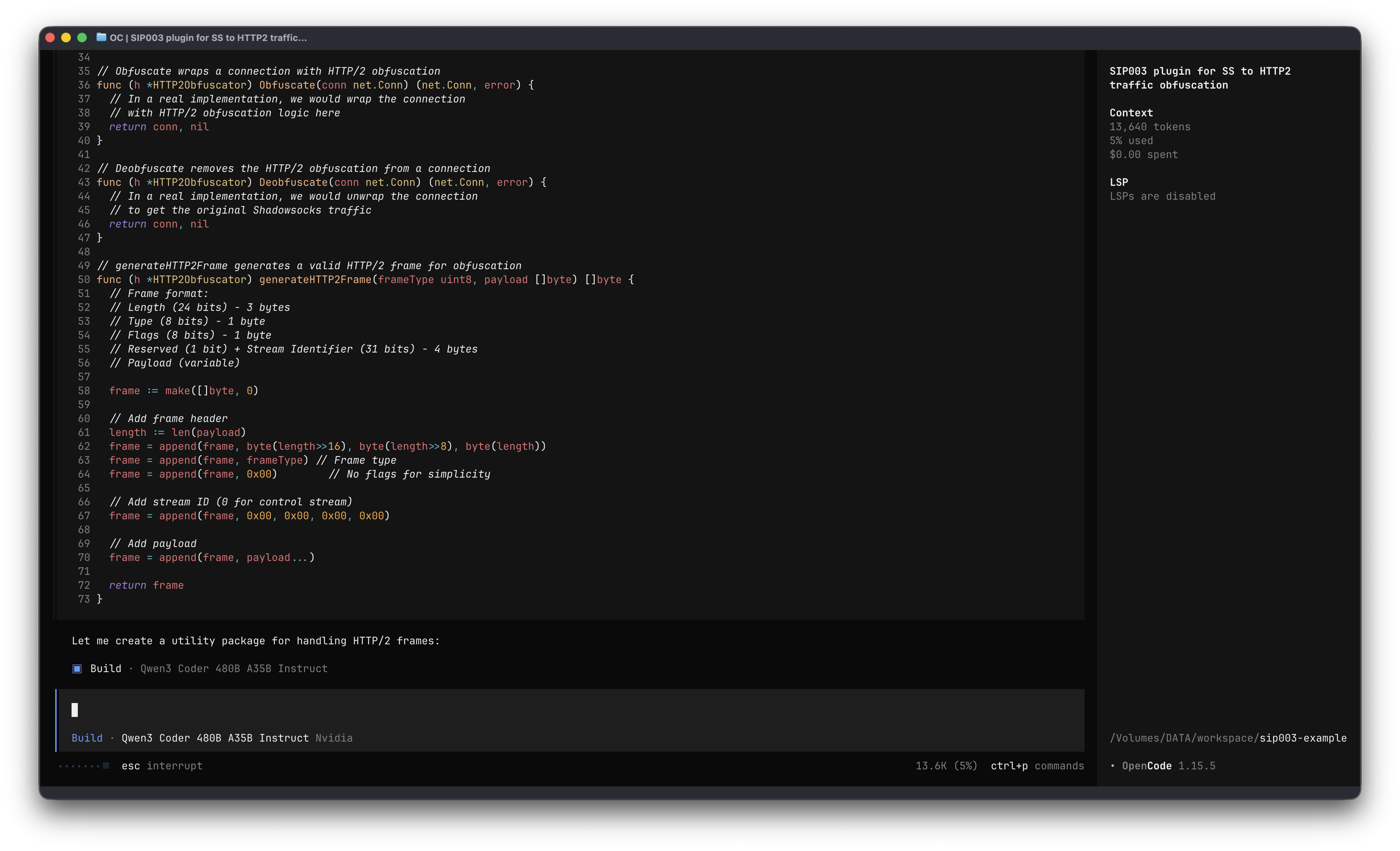
Task: Click the message about creating a utility package
Action: click(256, 641)
